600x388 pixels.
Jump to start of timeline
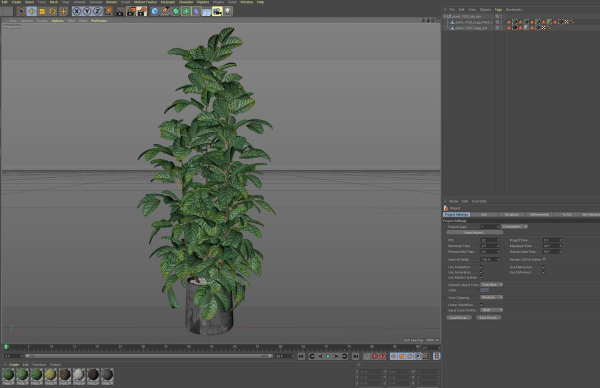click(x=301, y=356)
